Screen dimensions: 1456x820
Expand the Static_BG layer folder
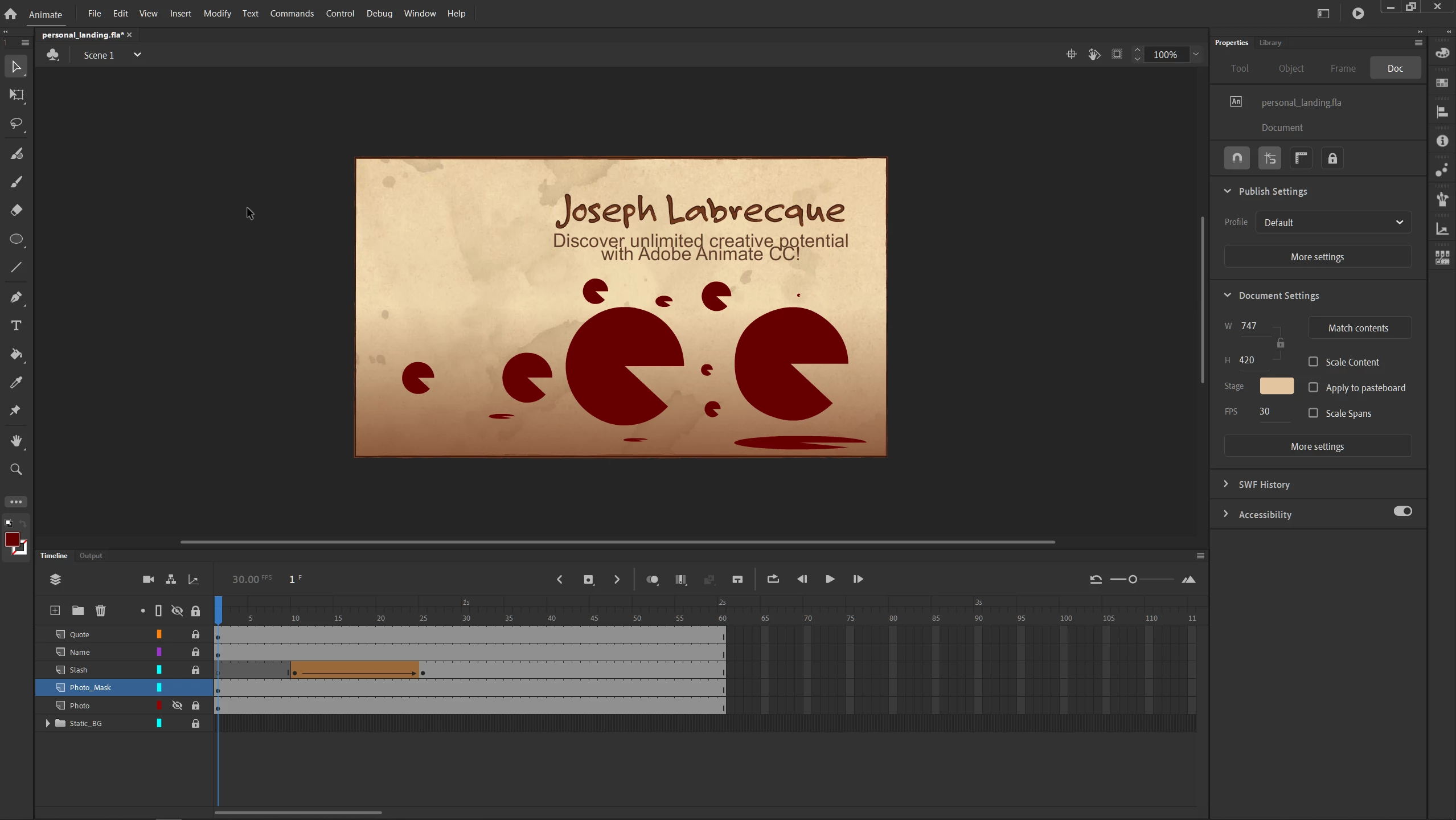(48, 723)
